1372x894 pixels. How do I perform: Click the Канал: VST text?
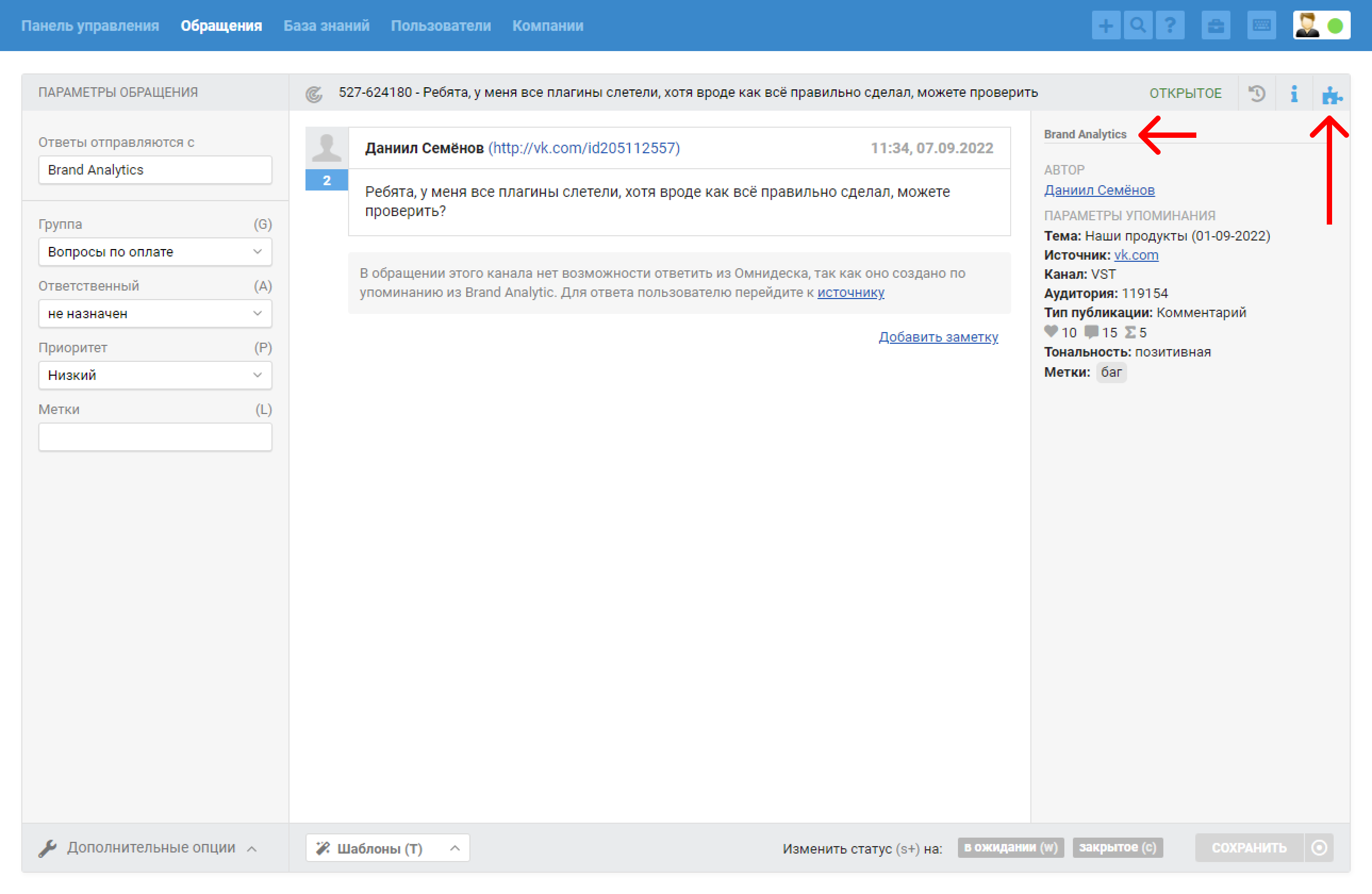pos(1080,275)
